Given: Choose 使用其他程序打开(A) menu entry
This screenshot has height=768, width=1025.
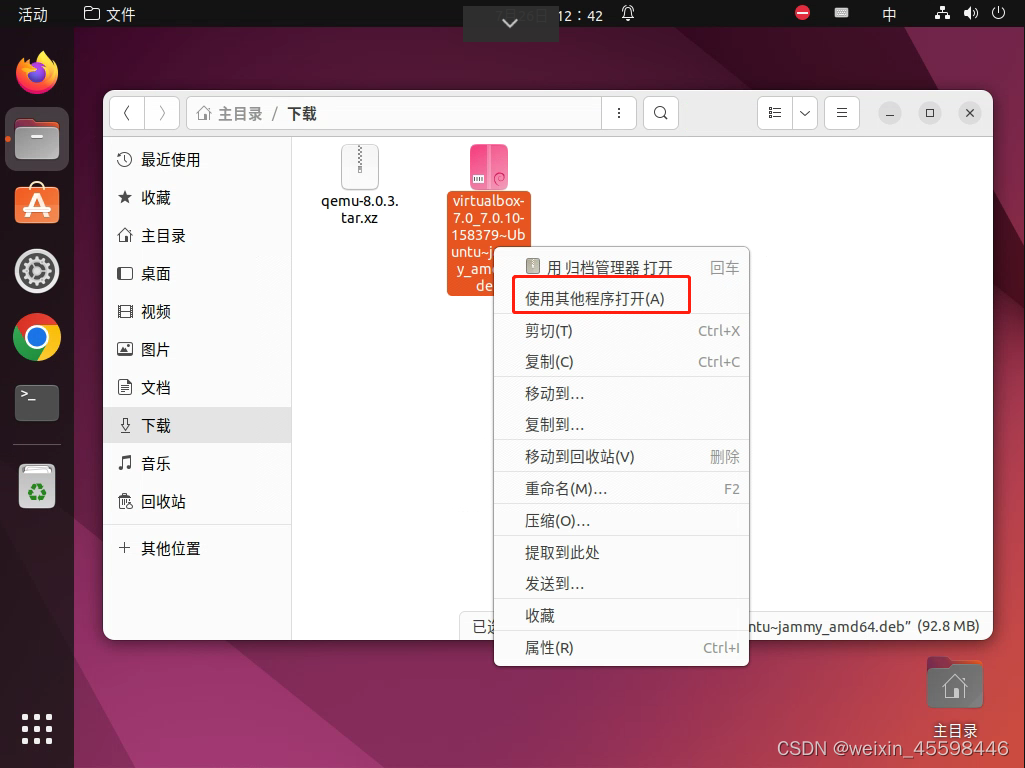Looking at the screenshot, I should tap(621, 299).
